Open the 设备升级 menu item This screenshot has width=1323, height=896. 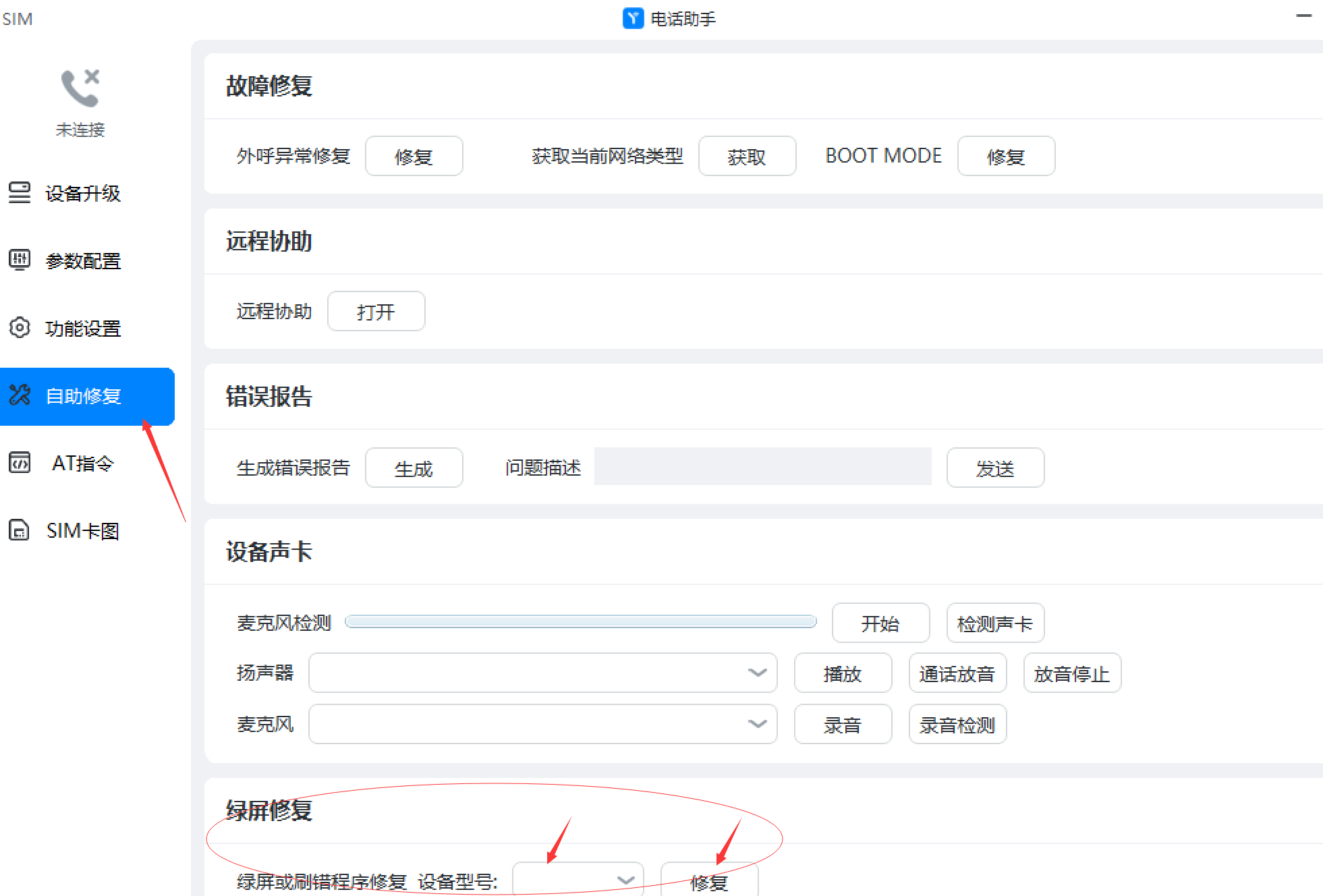coord(82,194)
